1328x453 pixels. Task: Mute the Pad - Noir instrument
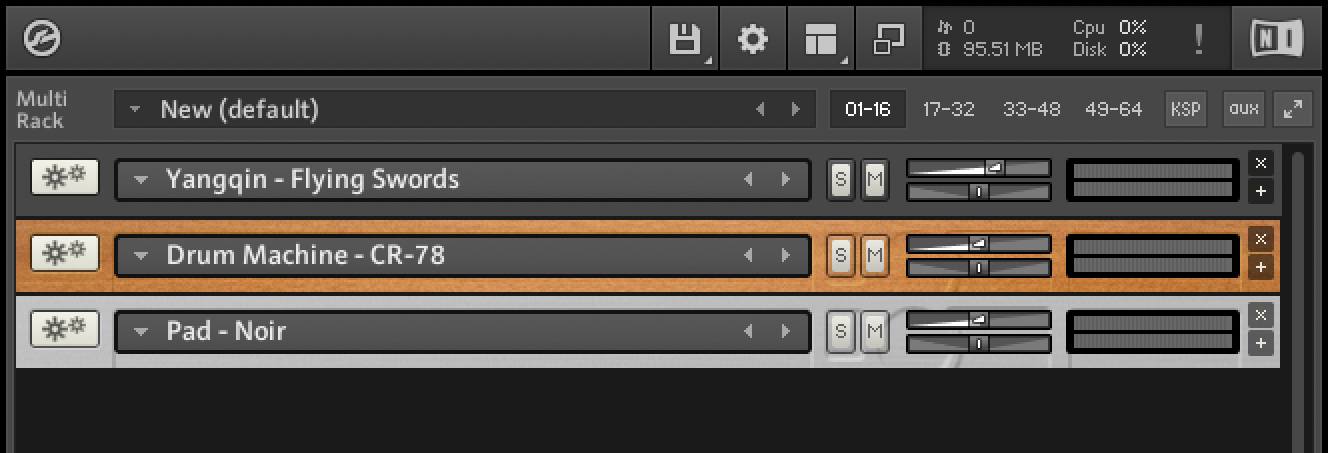coord(875,331)
